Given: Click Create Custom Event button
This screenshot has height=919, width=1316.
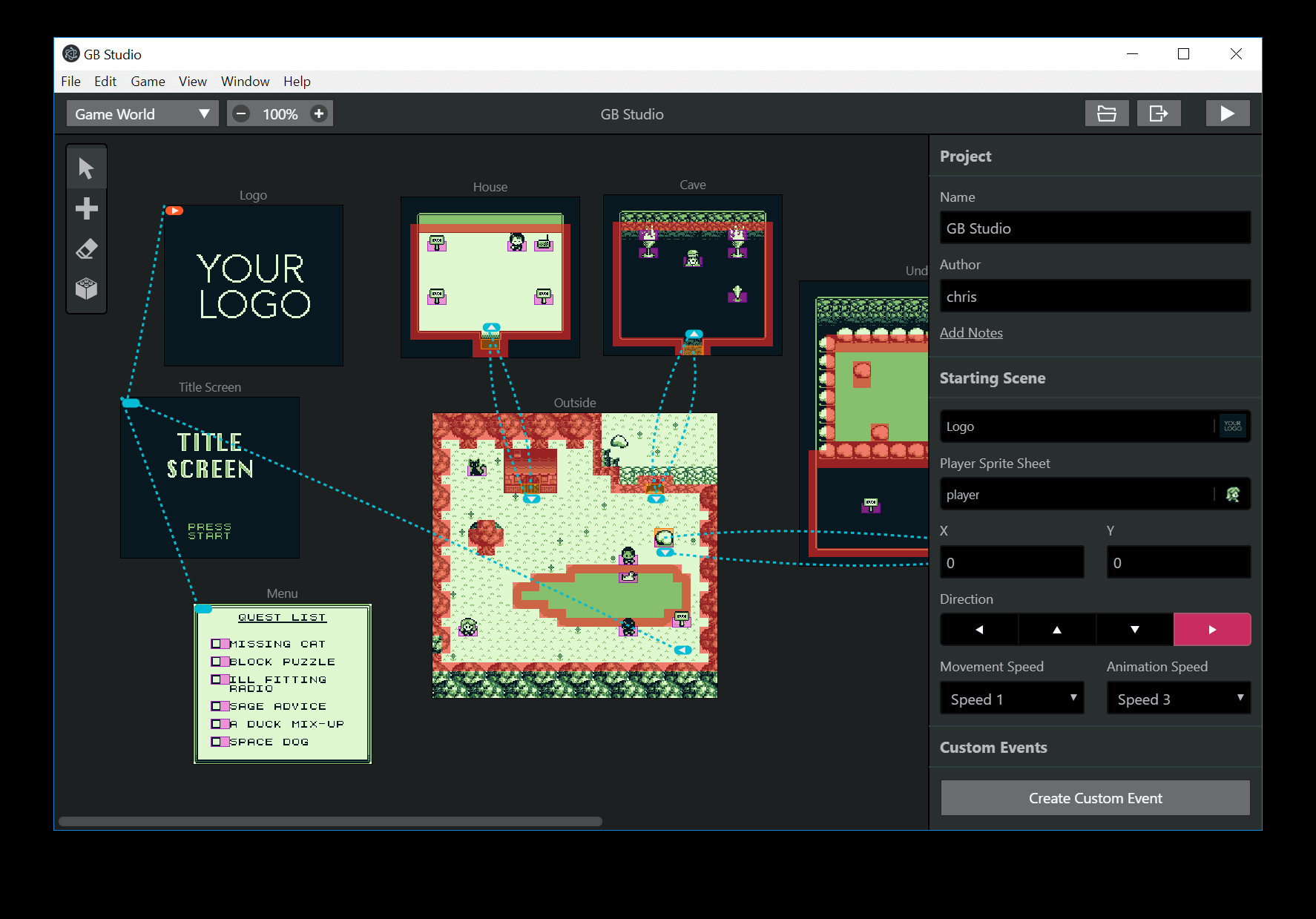Looking at the screenshot, I should click(x=1095, y=798).
